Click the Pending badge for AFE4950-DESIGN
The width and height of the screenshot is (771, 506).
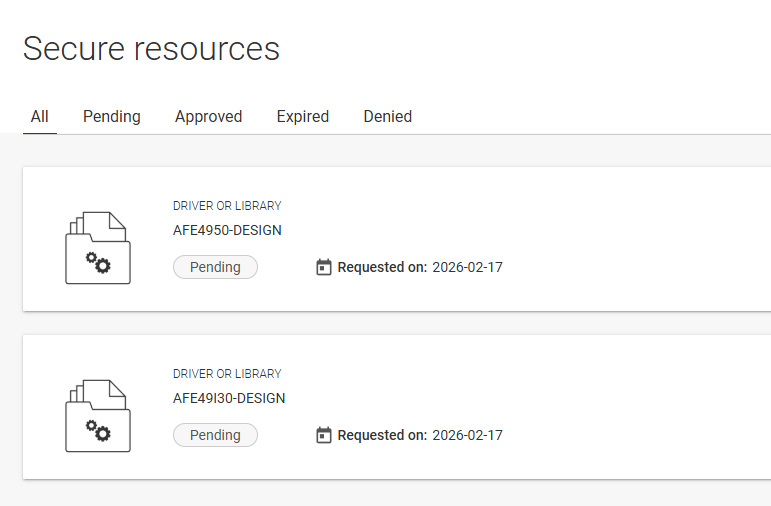coord(215,267)
